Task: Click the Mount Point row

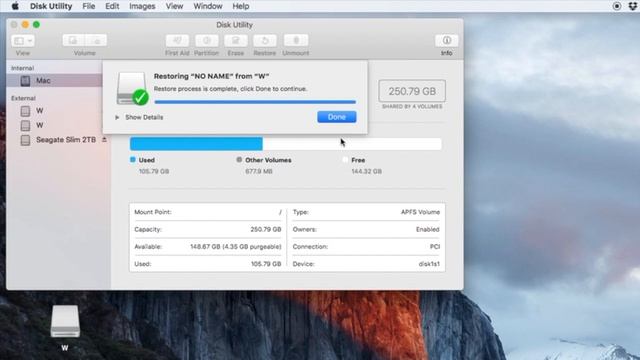Action: 208,212
